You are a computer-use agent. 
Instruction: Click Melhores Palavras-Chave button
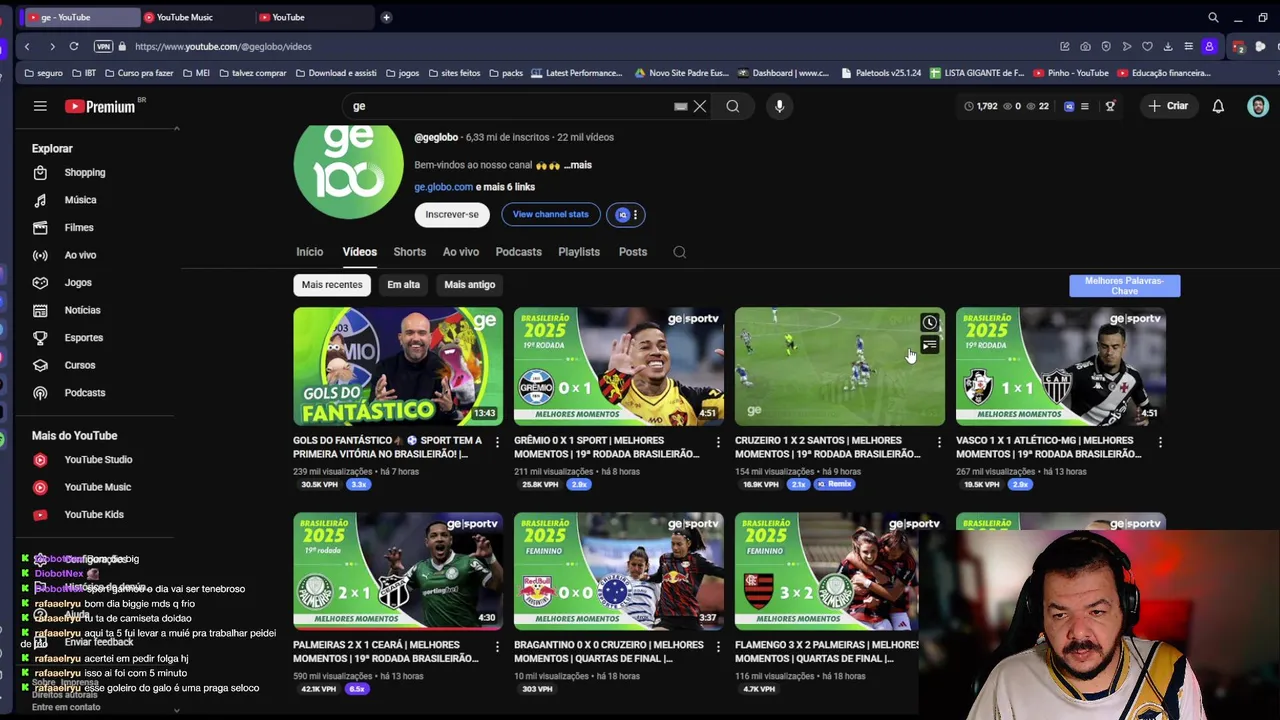(1124, 286)
